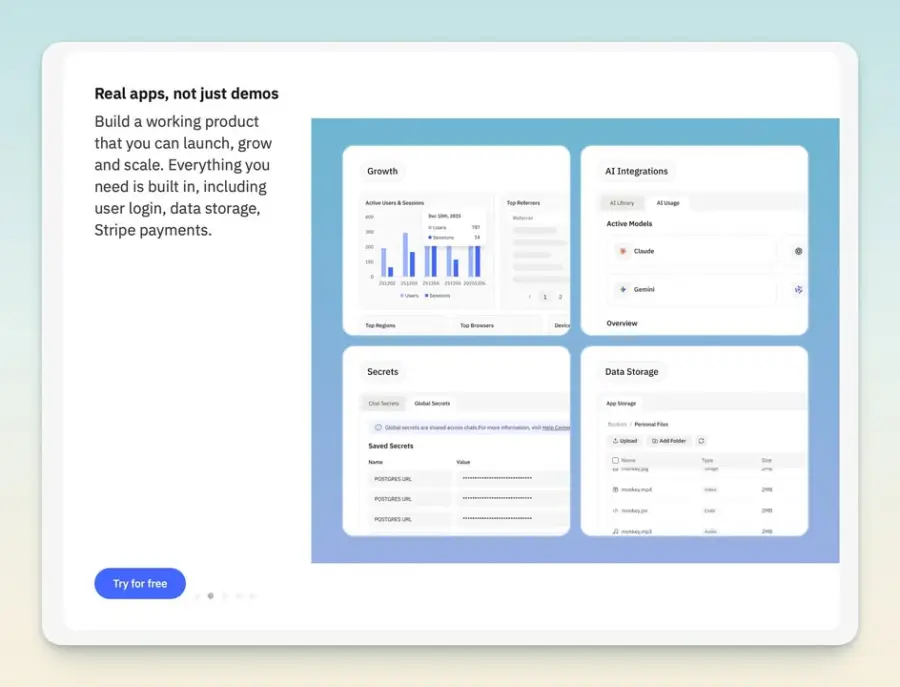Open the AI Library tab

click(x=622, y=203)
